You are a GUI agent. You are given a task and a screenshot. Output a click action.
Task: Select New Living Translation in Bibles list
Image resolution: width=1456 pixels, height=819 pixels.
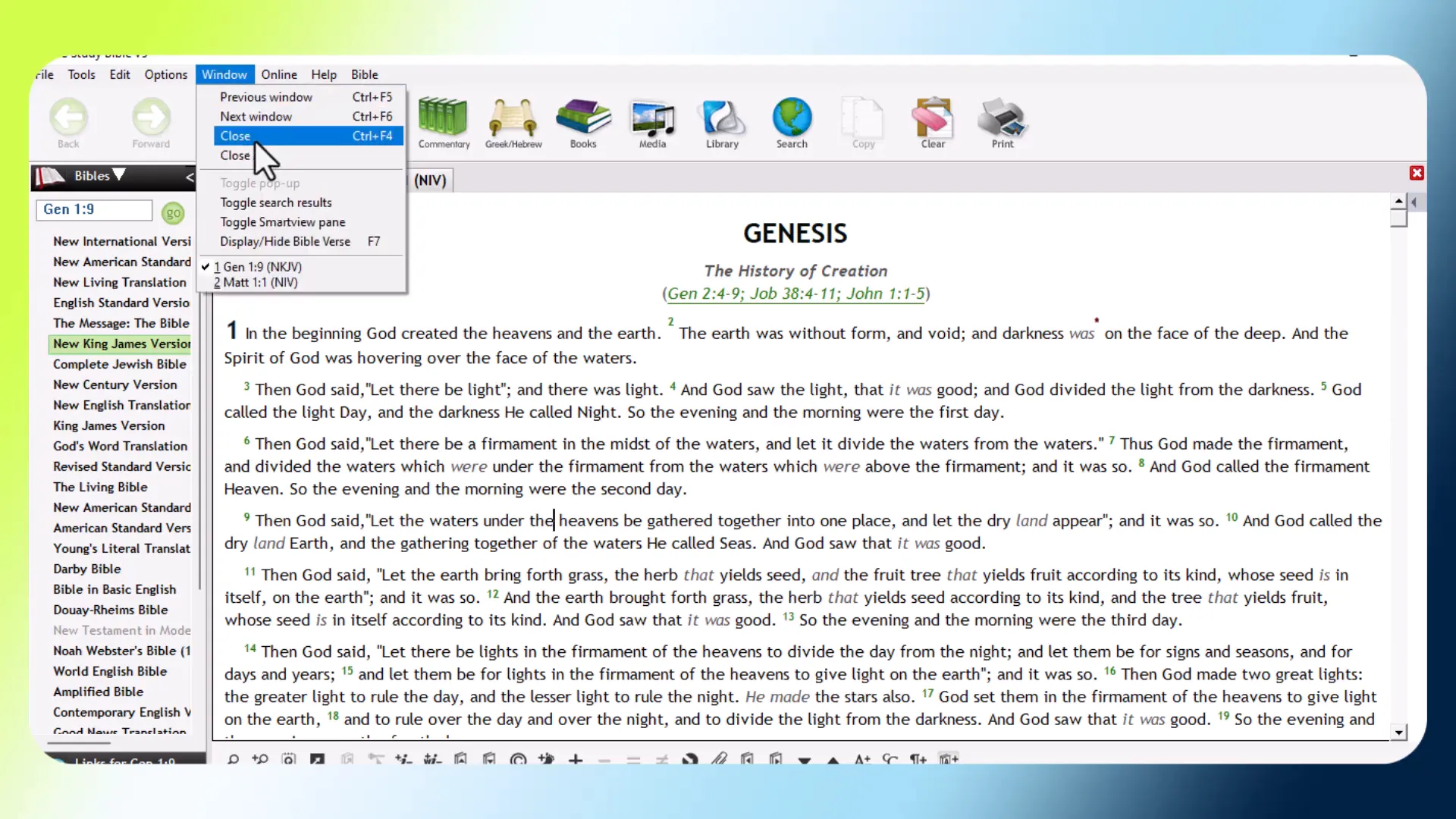[x=119, y=282]
